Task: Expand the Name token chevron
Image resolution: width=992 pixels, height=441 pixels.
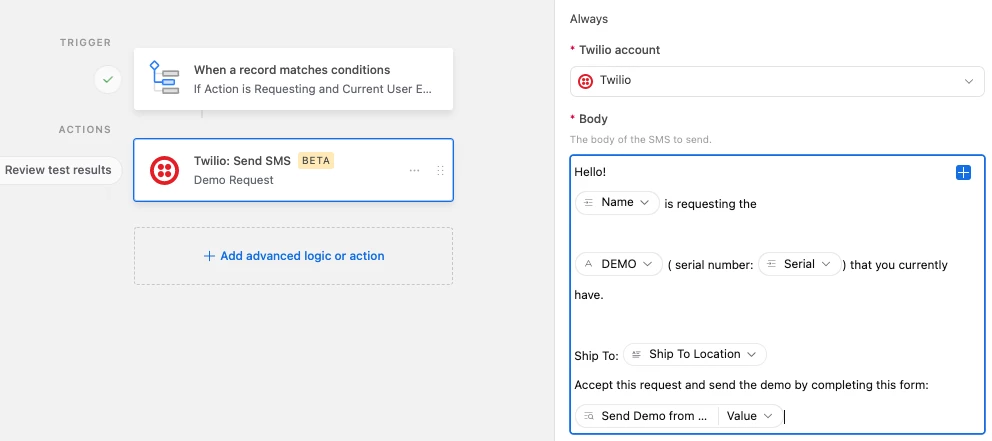Action: (644, 203)
